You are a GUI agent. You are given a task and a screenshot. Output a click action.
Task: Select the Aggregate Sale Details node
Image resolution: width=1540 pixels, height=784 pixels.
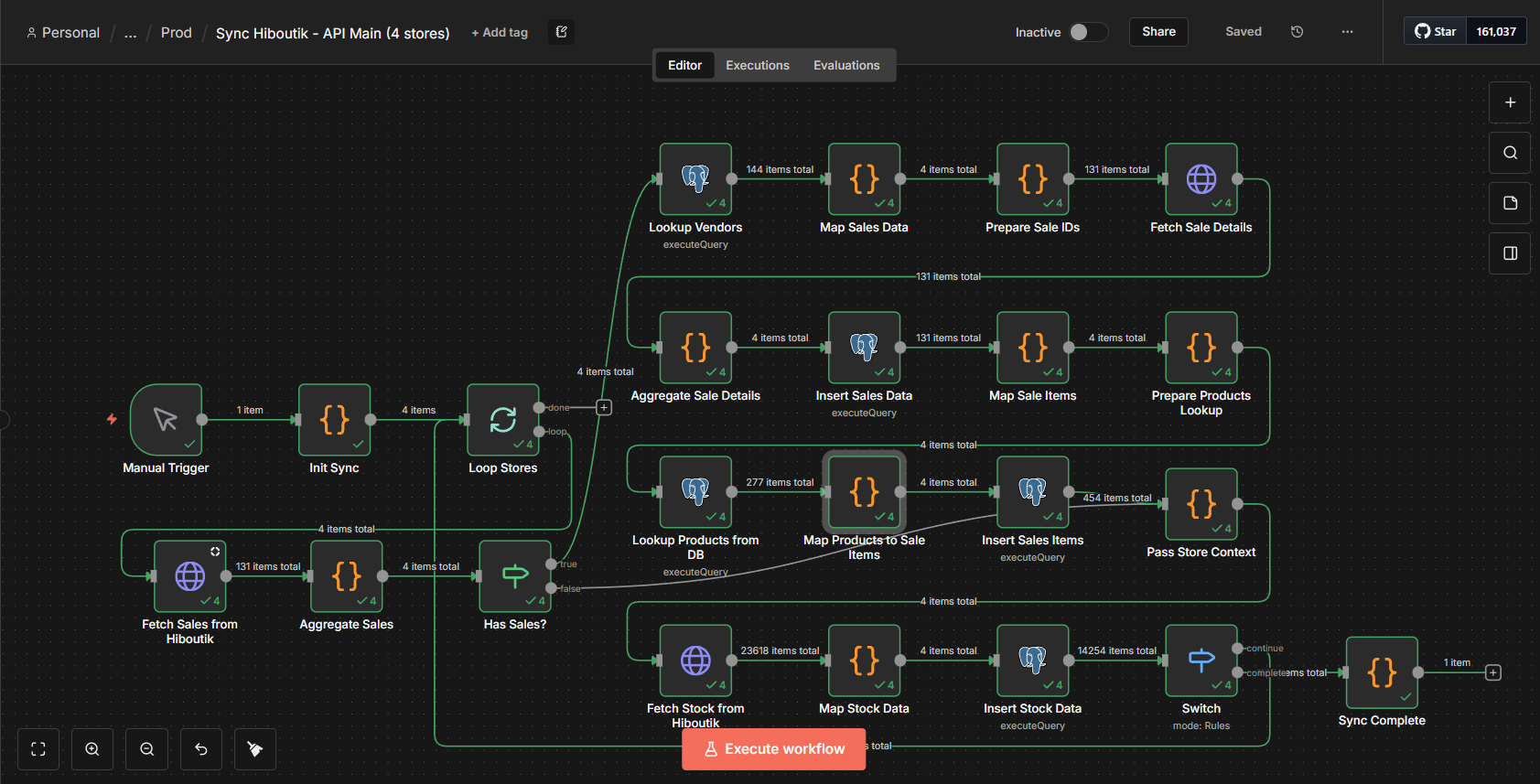coord(695,348)
